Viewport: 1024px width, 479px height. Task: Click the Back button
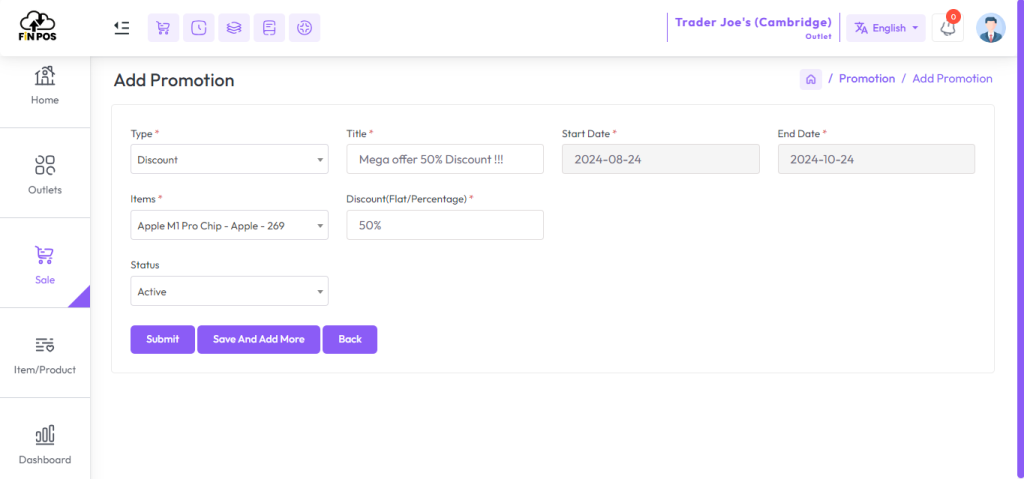350,339
